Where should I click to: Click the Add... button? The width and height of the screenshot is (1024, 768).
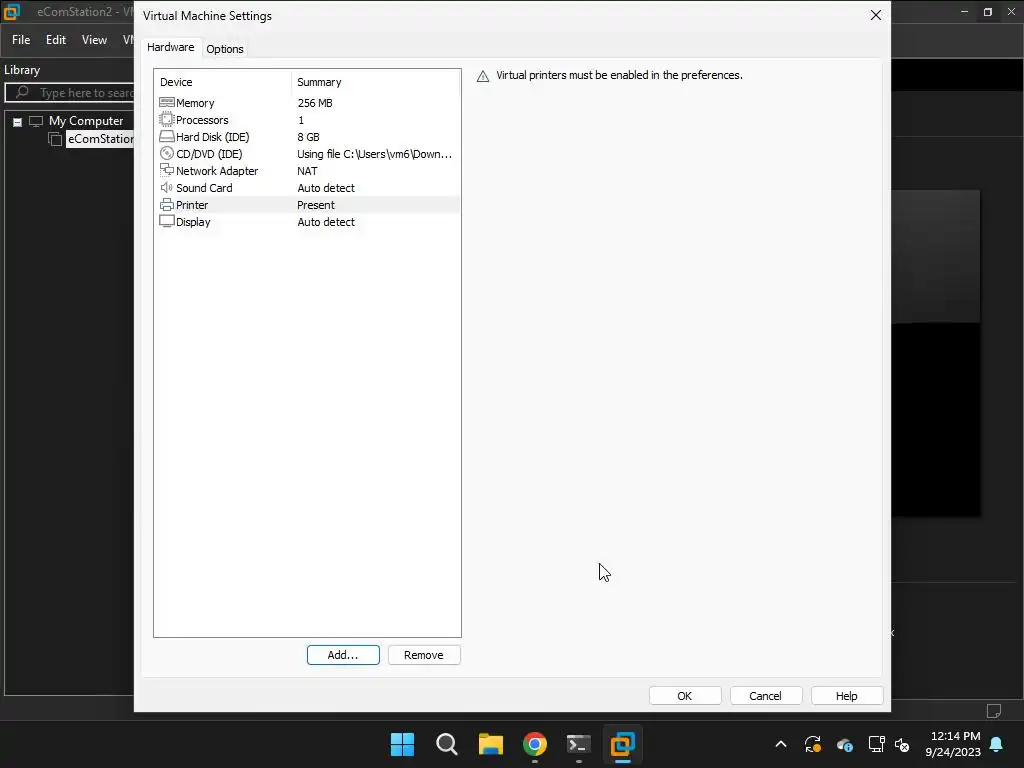[x=343, y=655]
